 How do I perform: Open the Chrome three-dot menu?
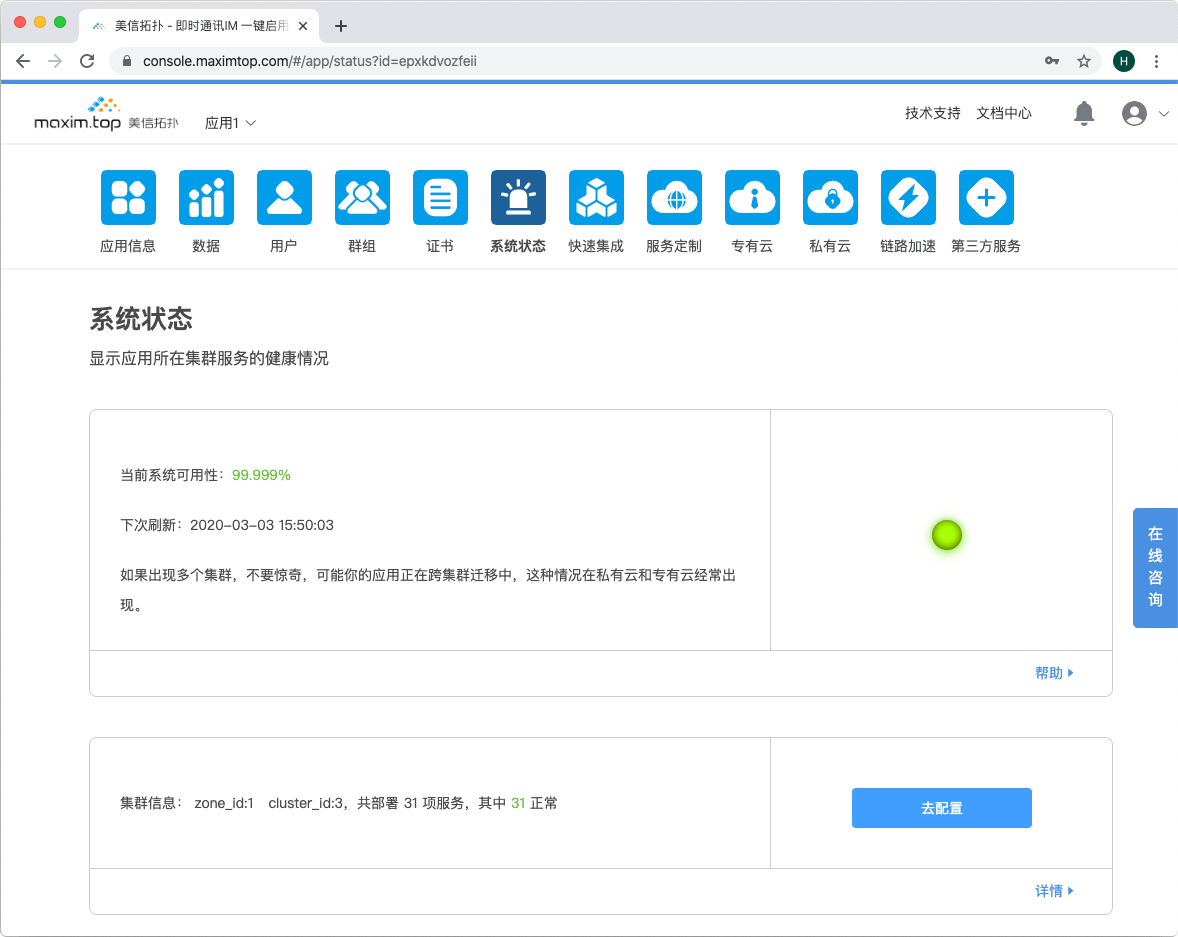click(1156, 61)
